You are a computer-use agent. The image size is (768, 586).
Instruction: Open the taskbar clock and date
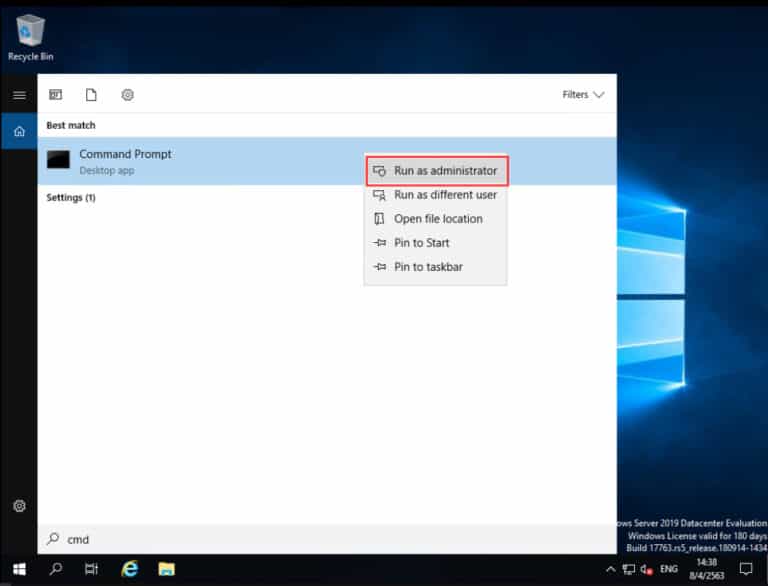[x=707, y=569]
